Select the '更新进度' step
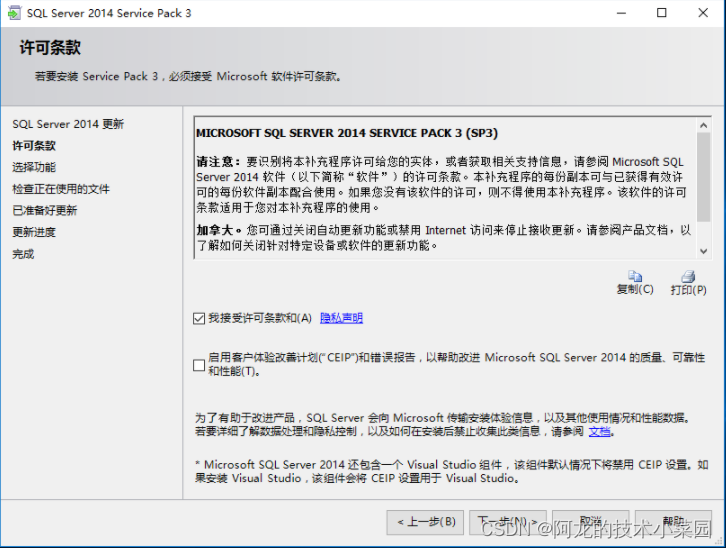This screenshot has width=726, height=548. point(34,232)
